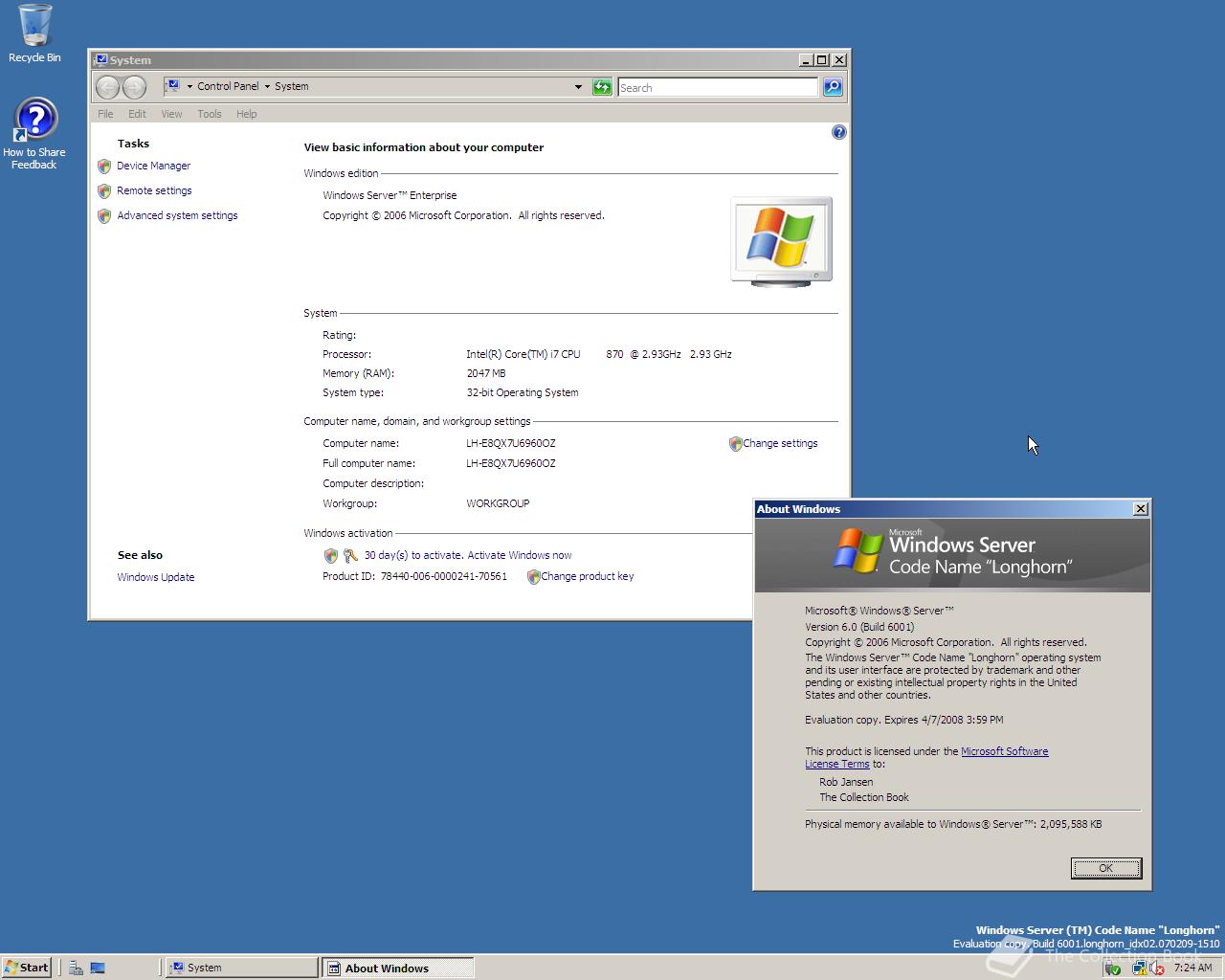Maximize the System window

tap(821, 60)
